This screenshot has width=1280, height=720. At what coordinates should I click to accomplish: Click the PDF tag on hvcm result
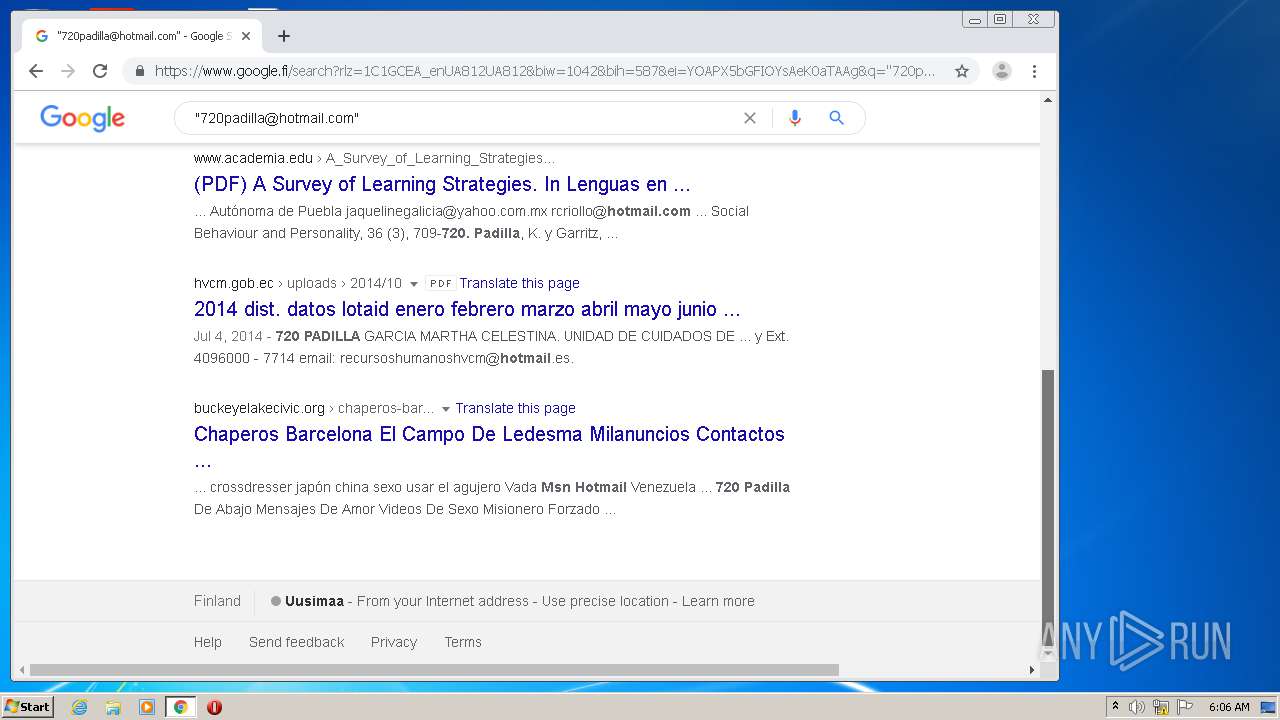coord(440,284)
